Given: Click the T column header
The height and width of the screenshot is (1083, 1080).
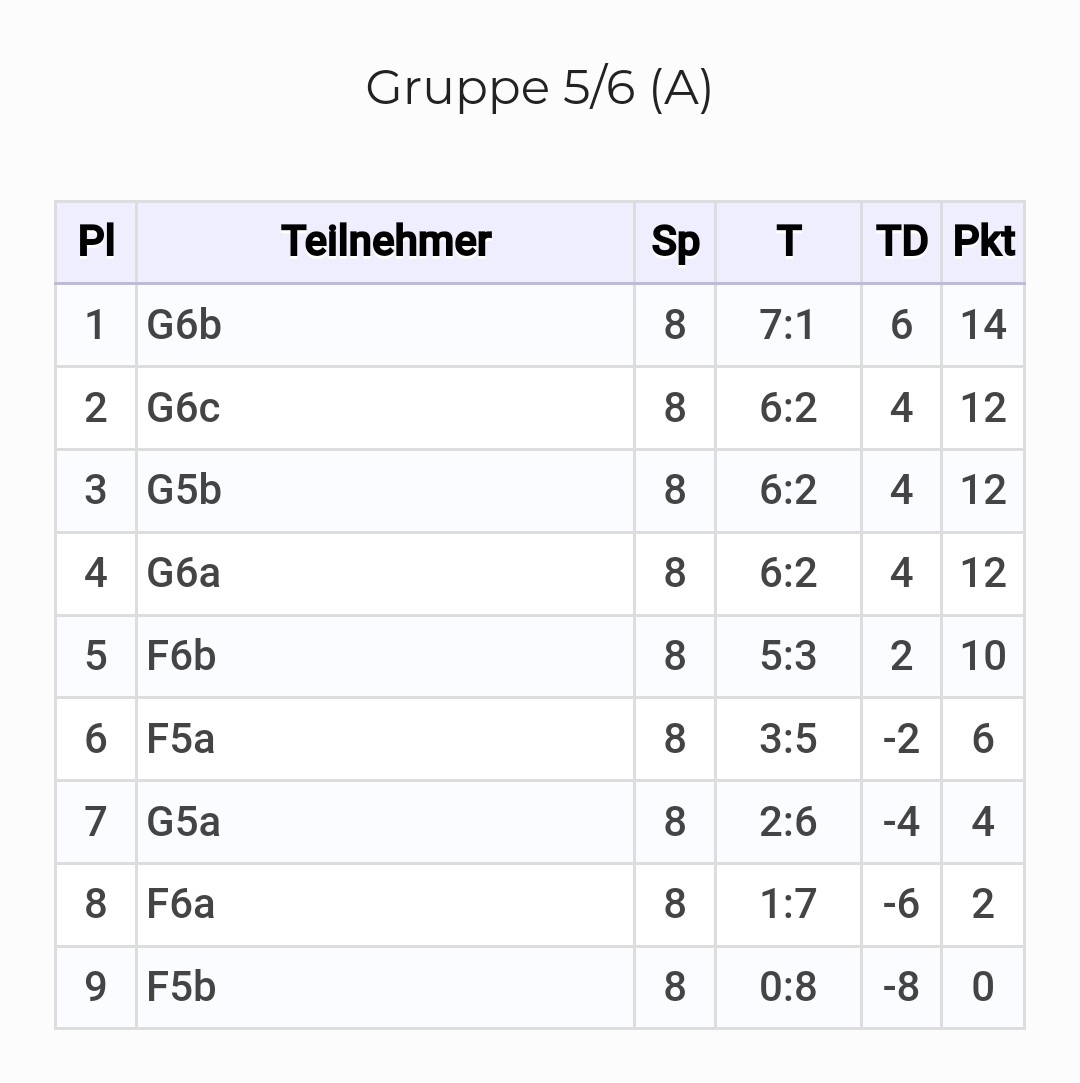Looking at the screenshot, I should pyautogui.click(x=788, y=242).
